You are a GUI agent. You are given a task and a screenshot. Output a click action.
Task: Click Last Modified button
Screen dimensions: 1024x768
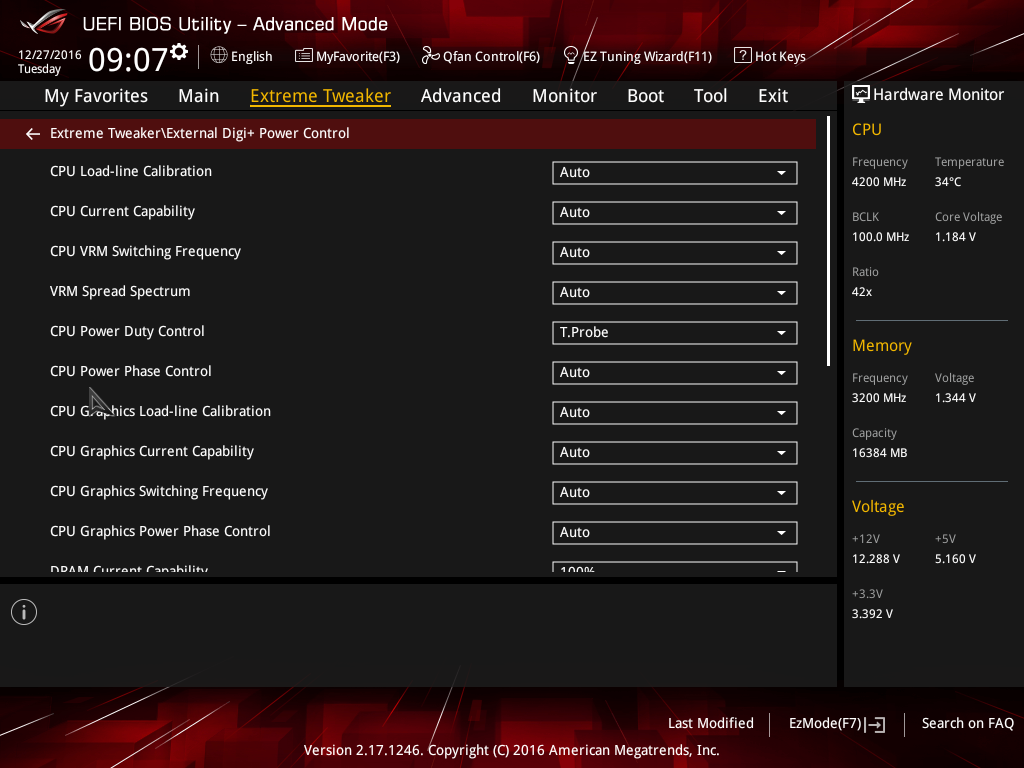(x=711, y=724)
